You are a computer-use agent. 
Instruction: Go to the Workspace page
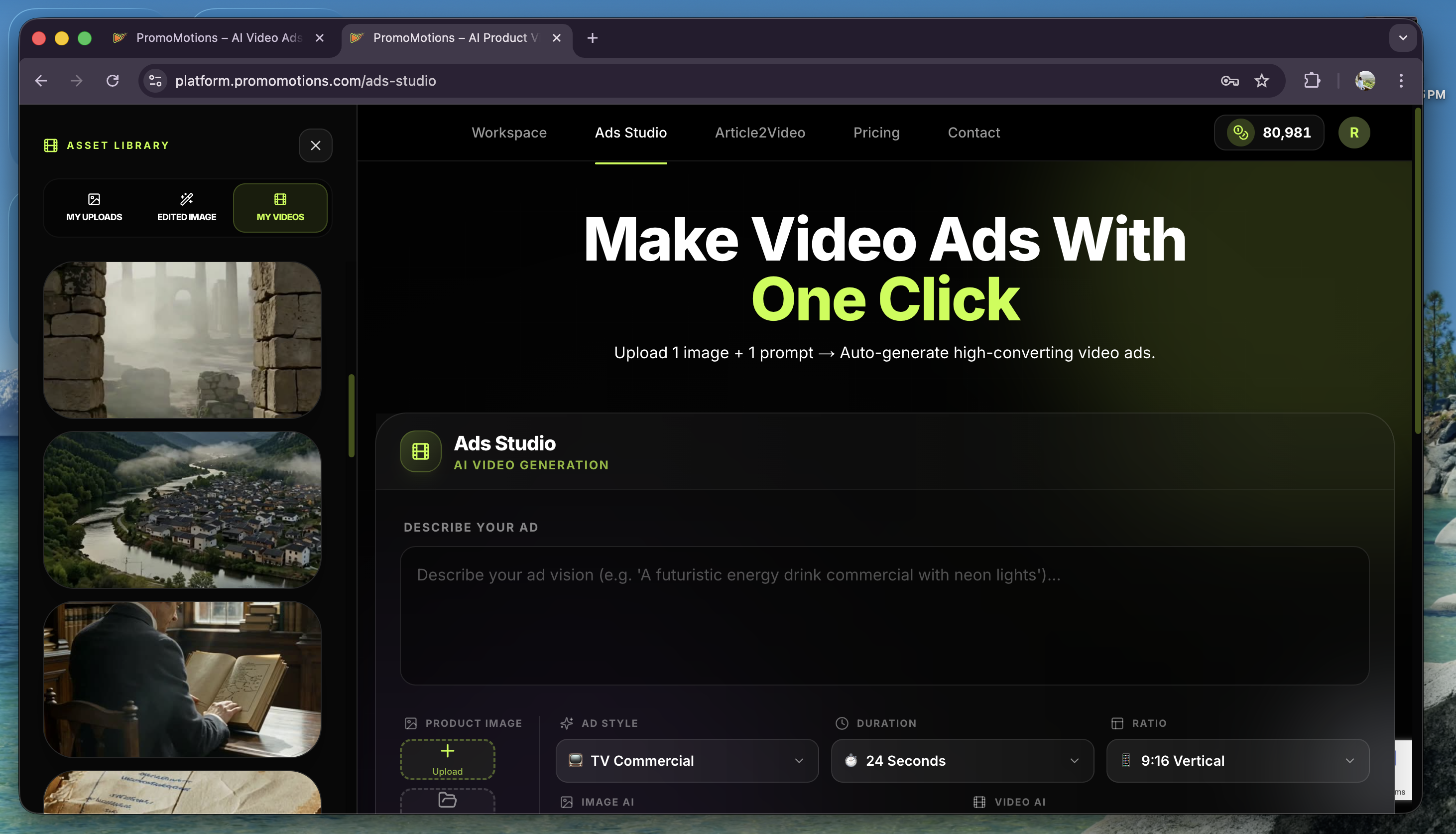509,133
